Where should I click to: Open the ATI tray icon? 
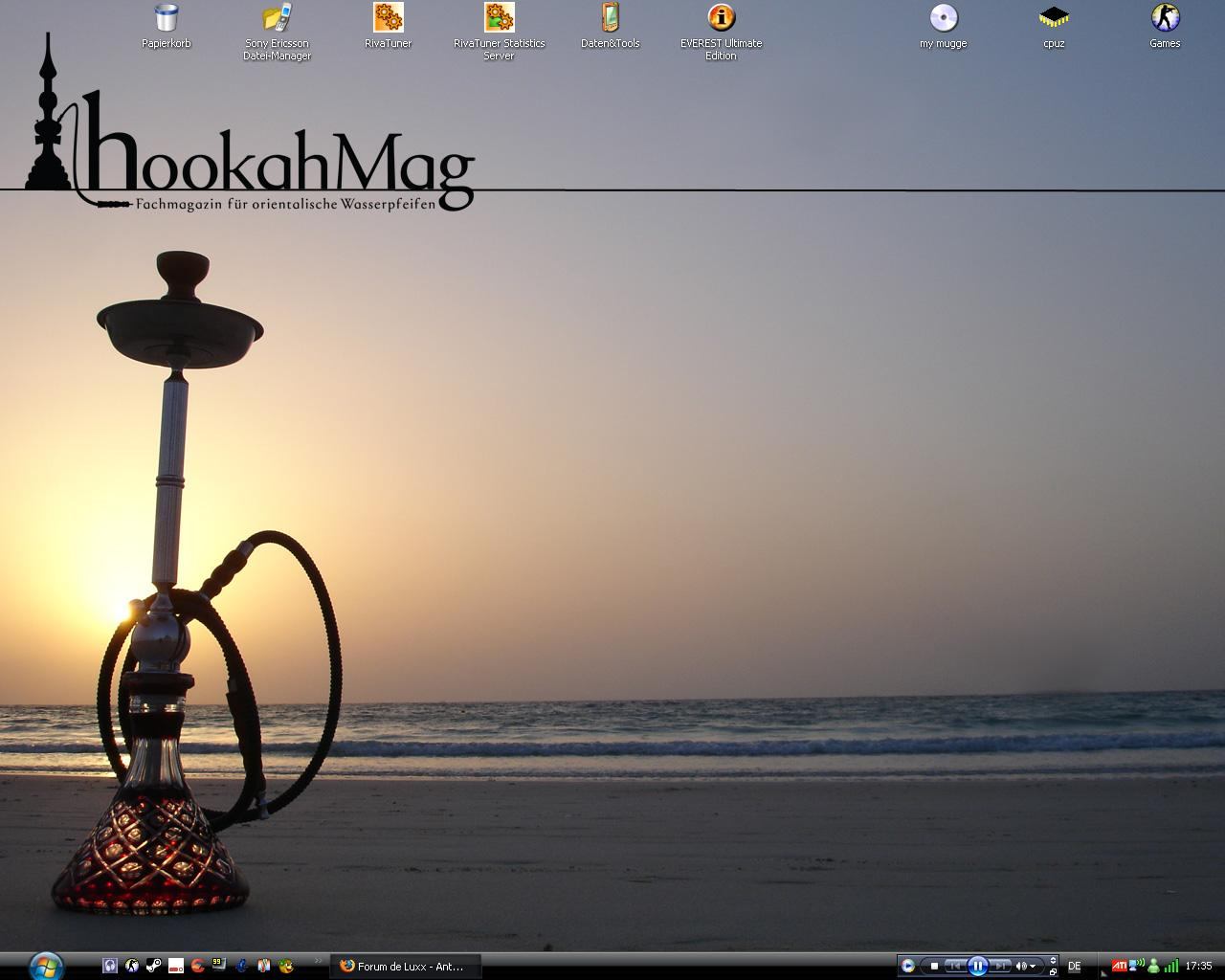click(x=1119, y=965)
